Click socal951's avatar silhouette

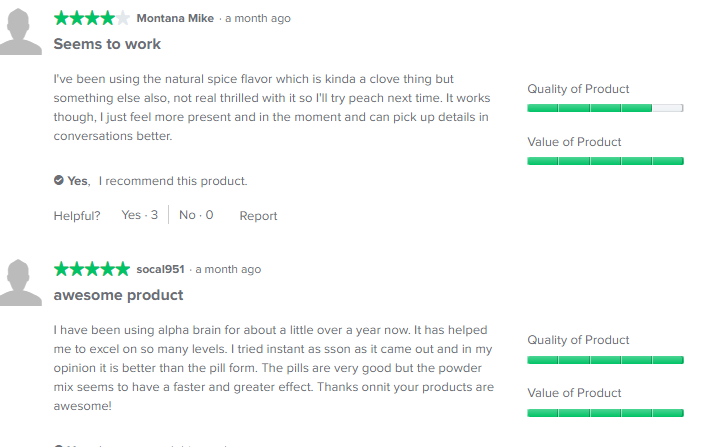click(20, 283)
